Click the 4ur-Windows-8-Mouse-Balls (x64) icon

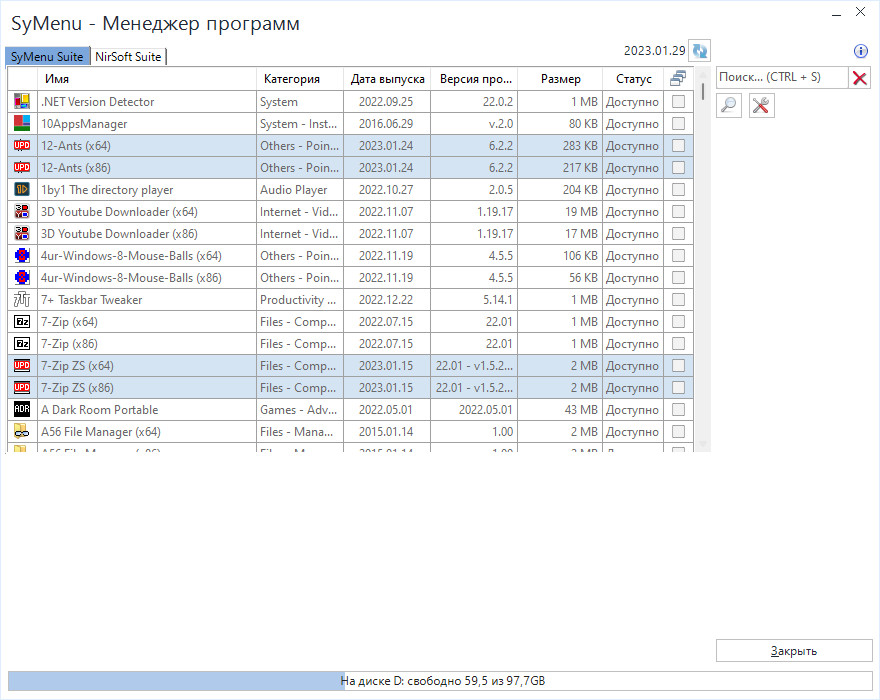click(x=22, y=255)
